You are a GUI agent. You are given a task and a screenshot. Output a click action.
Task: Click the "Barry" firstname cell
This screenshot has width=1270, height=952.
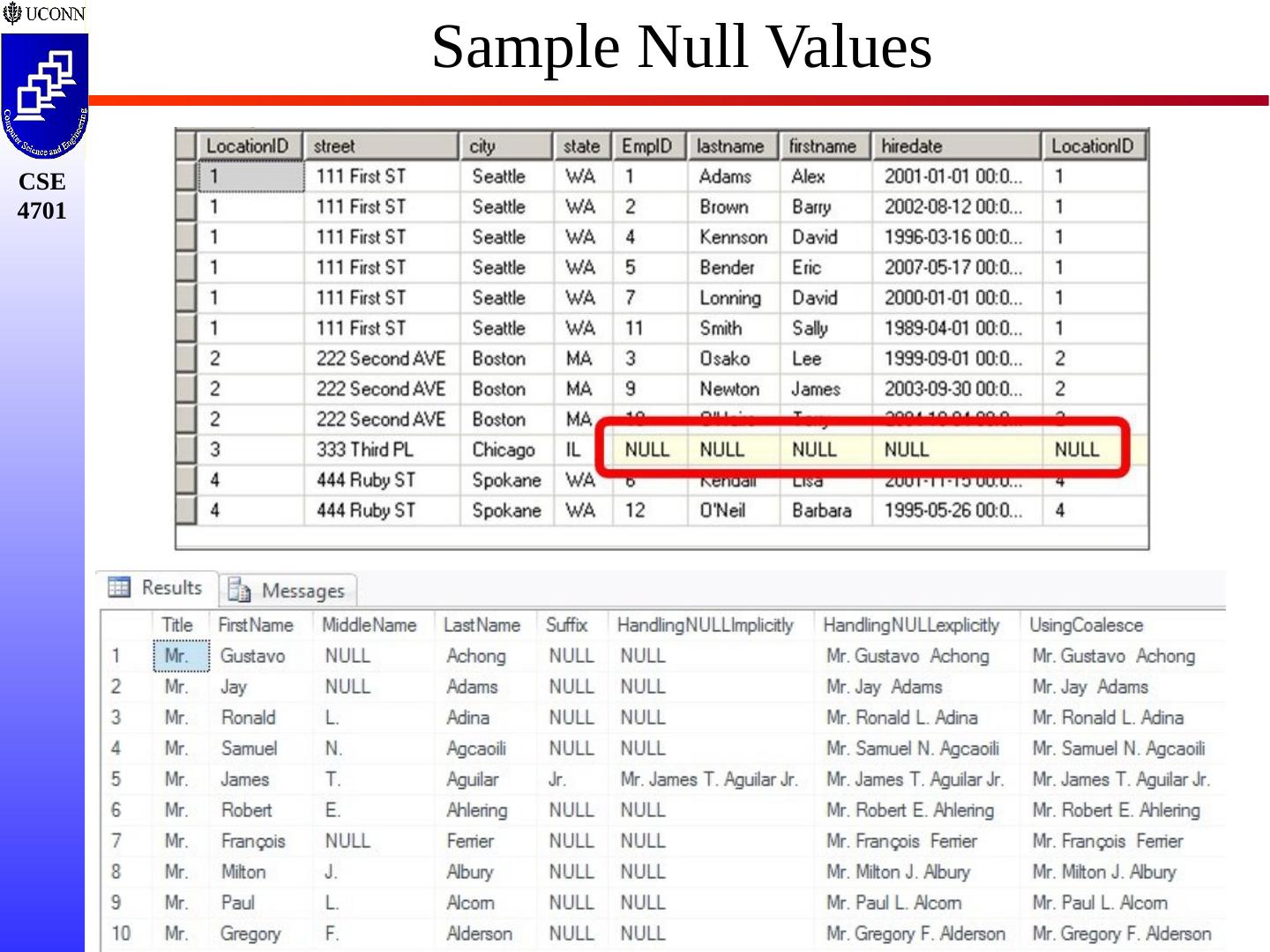[825, 207]
